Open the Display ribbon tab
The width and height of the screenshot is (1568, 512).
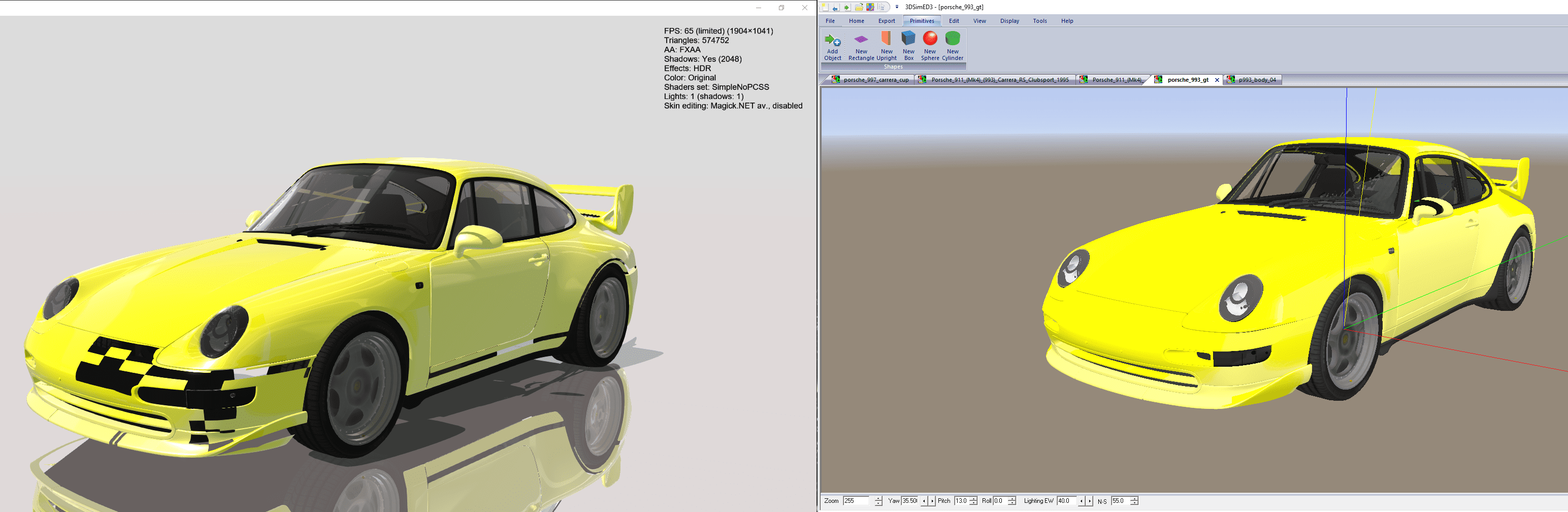[x=1009, y=21]
